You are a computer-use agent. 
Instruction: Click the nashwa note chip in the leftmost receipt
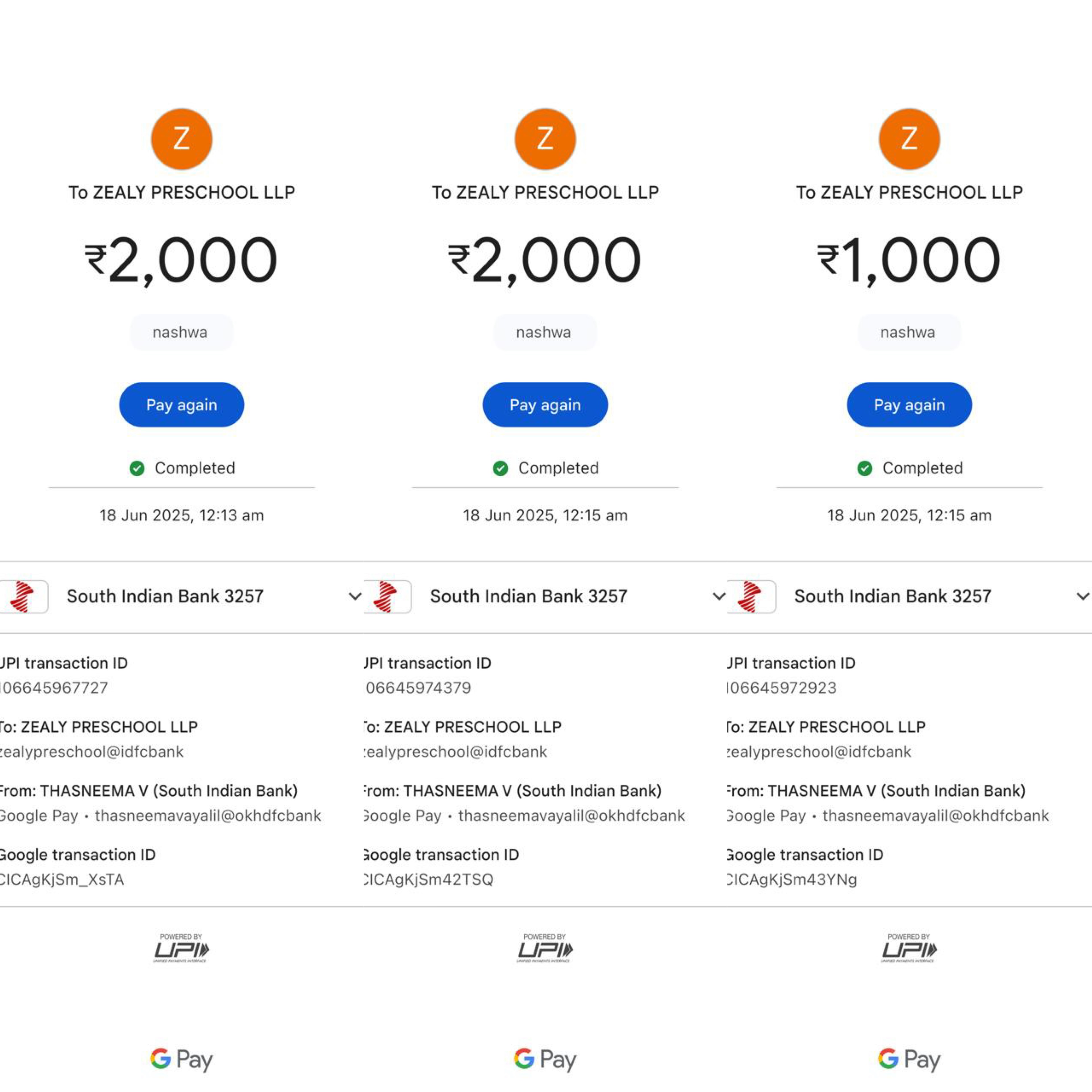(181, 332)
